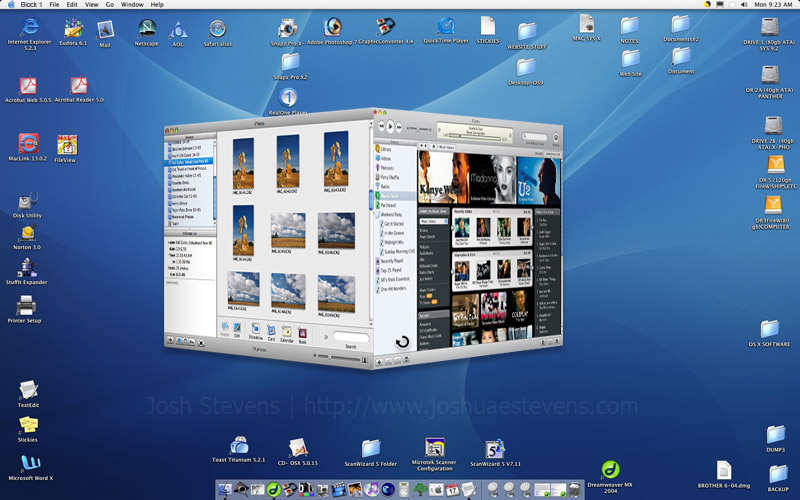Open the Music Videos genre dropdown in iTunes
Screen dimensions: 800x500
433,221
